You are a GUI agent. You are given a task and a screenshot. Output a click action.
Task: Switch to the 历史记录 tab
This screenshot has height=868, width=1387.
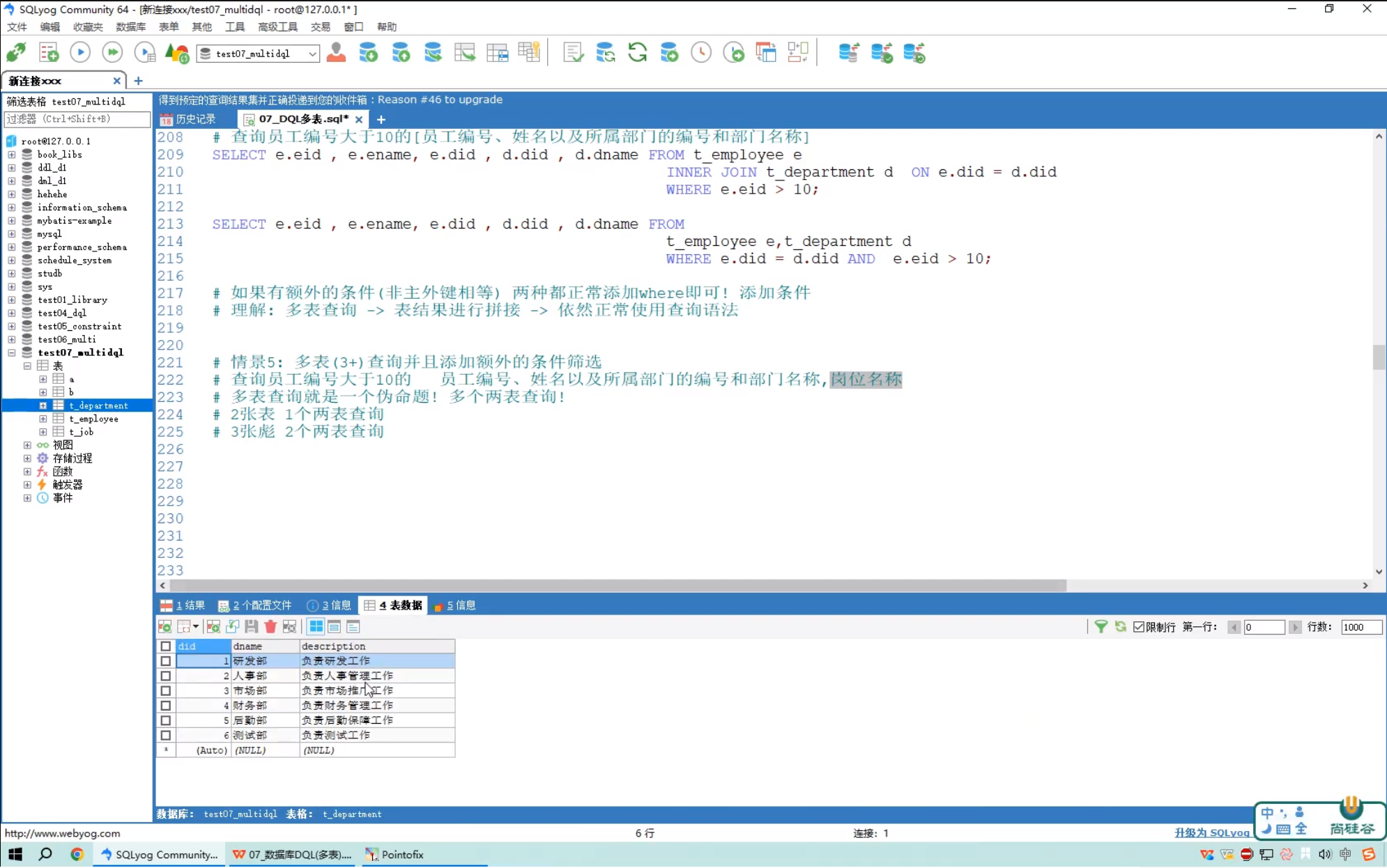coord(188,120)
